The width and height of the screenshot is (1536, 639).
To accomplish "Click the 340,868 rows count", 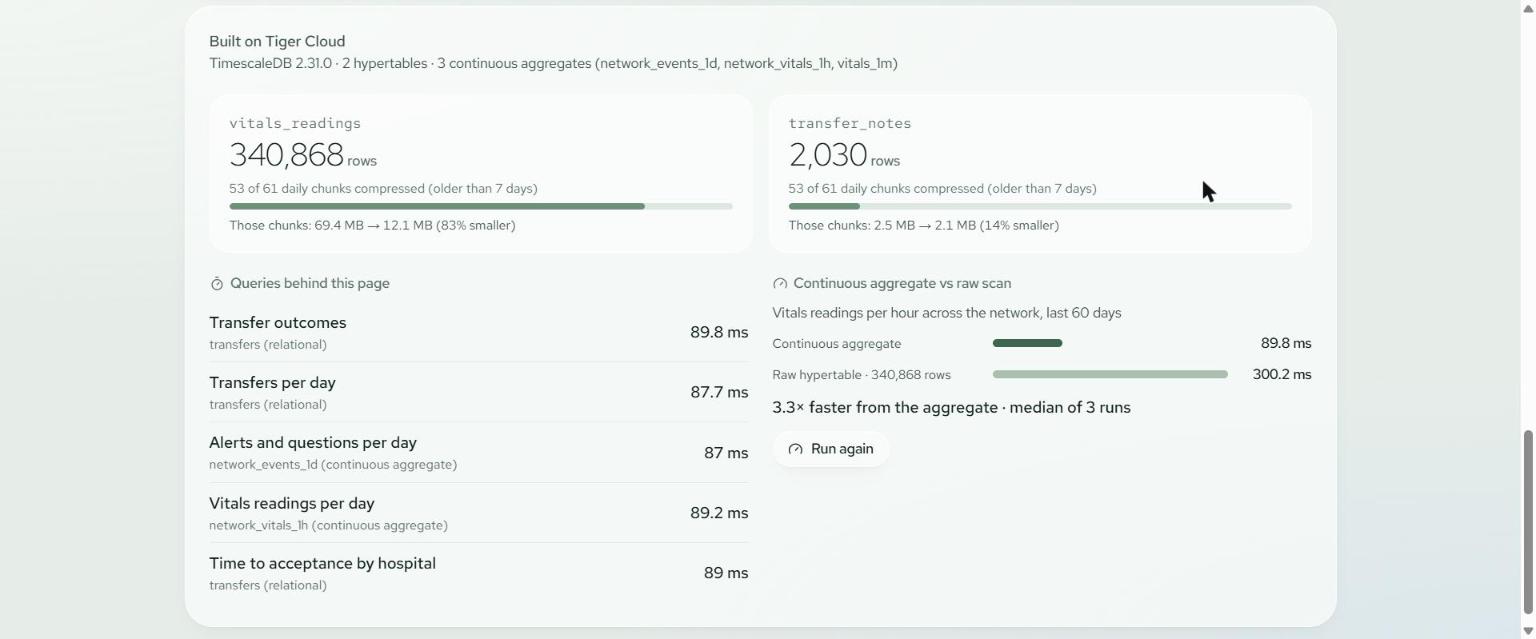I will 303,155.
